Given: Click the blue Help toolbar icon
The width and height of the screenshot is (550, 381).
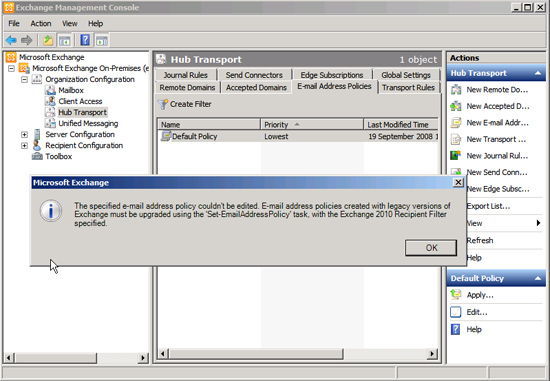Looking at the screenshot, I should click(85, 40).
